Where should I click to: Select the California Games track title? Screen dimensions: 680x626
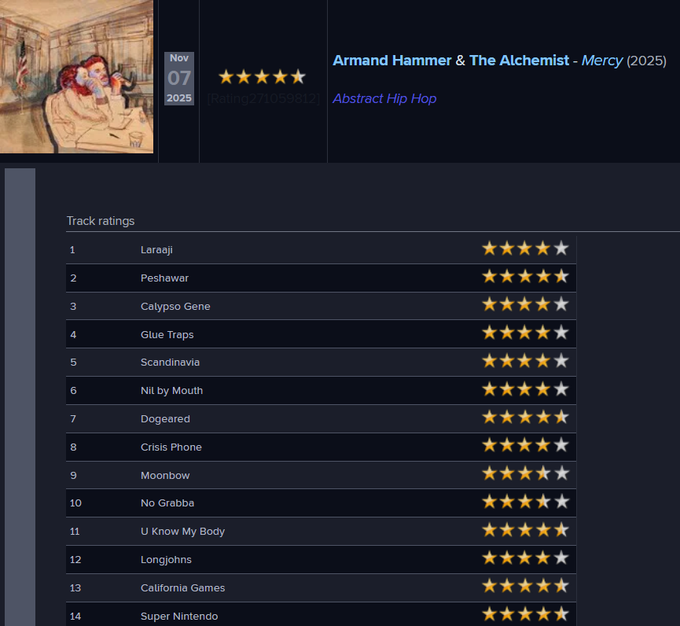pos(183,588)
